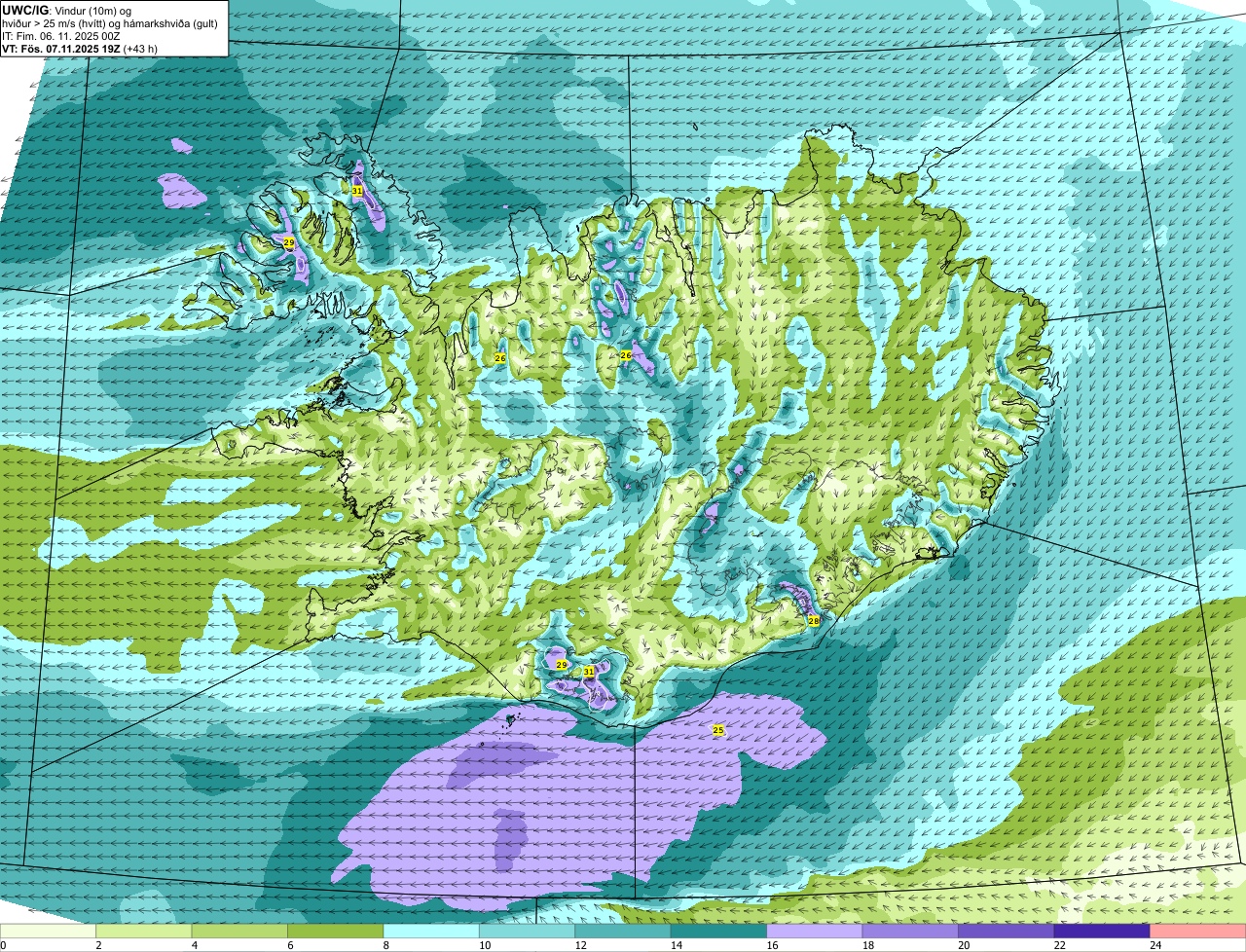Click the 22–24 m/s dark indigo legend swatch
This screenshot has height=952, width=1246.
(x=1102, y=932)
